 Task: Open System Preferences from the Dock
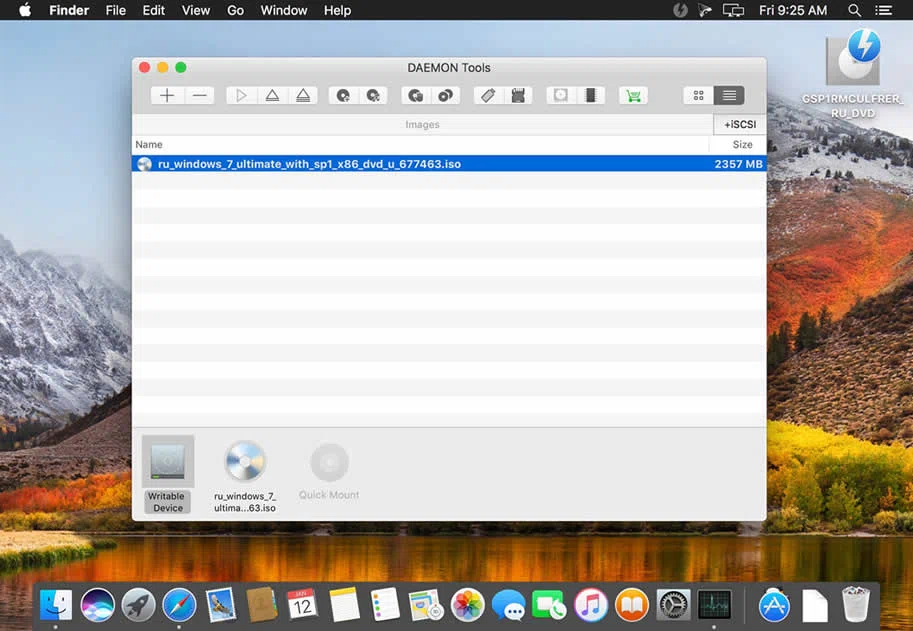pos(673,605)
